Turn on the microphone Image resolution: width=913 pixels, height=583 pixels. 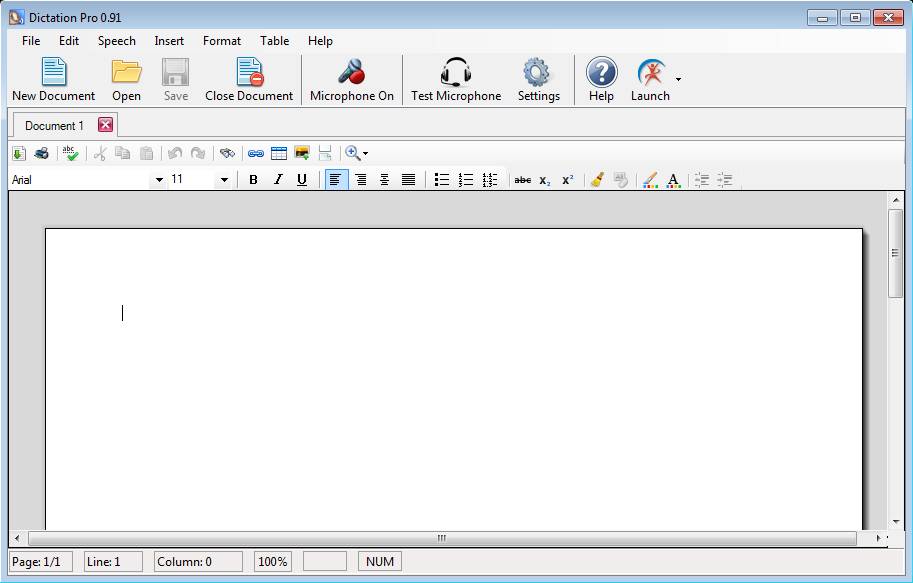click(351, 80)
